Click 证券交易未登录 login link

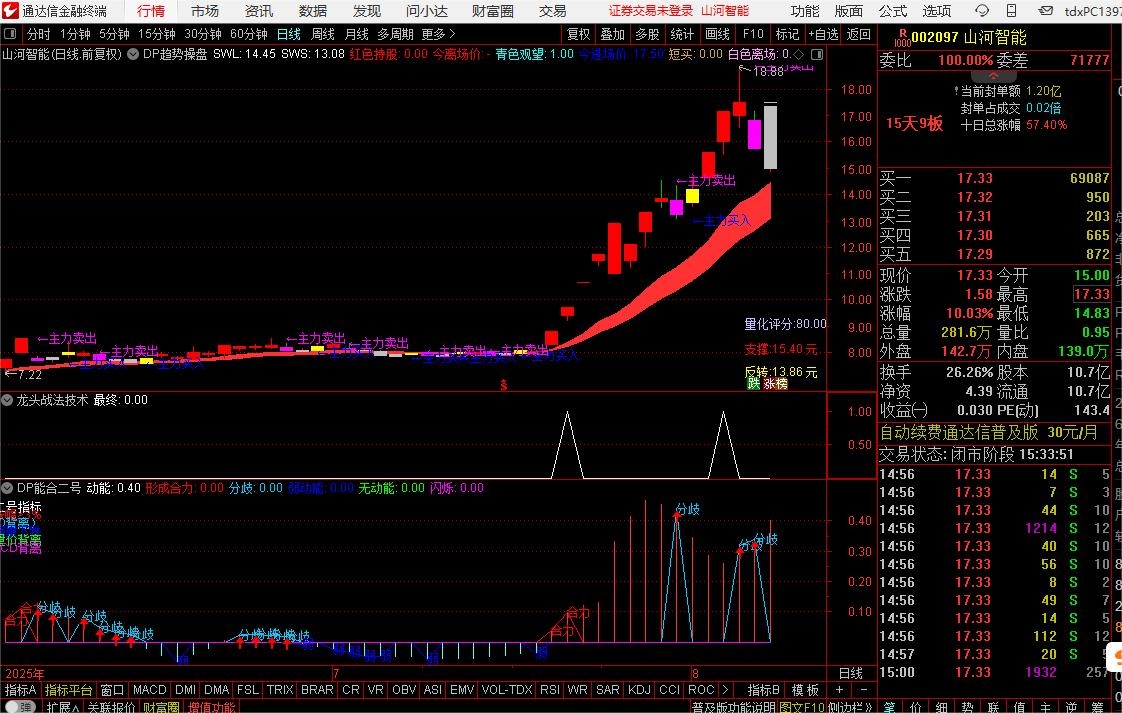pos(651,11)
